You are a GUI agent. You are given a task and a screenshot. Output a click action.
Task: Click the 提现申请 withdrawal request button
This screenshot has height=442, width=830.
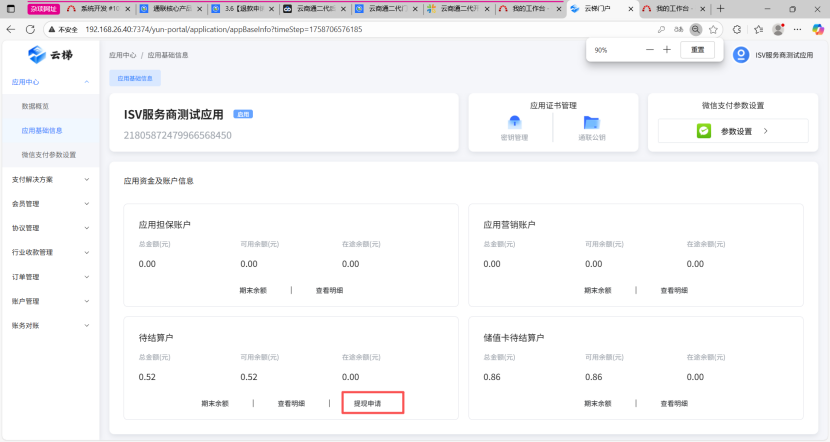tap(373, 403)
